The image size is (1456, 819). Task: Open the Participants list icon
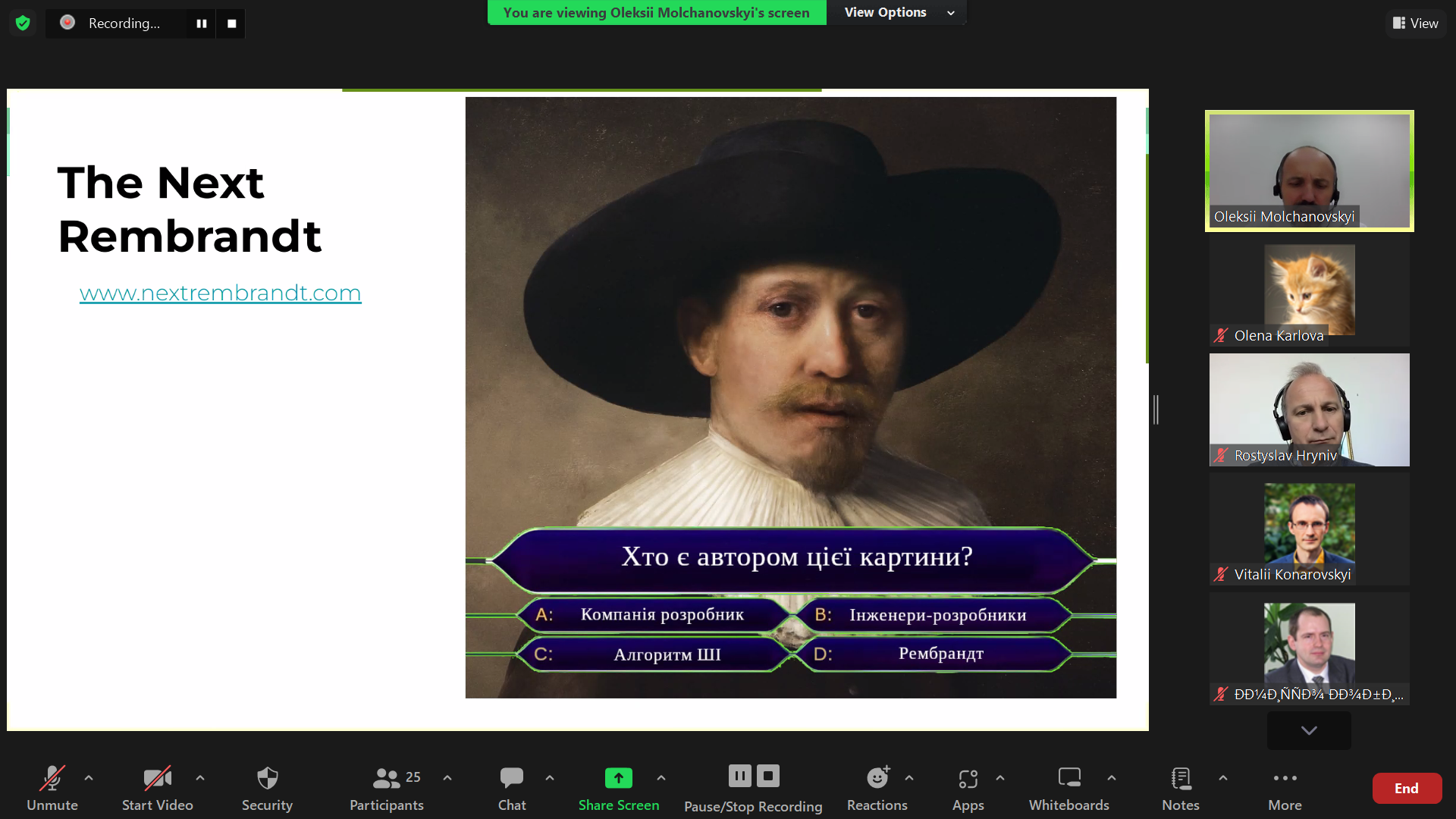[386, 778]
